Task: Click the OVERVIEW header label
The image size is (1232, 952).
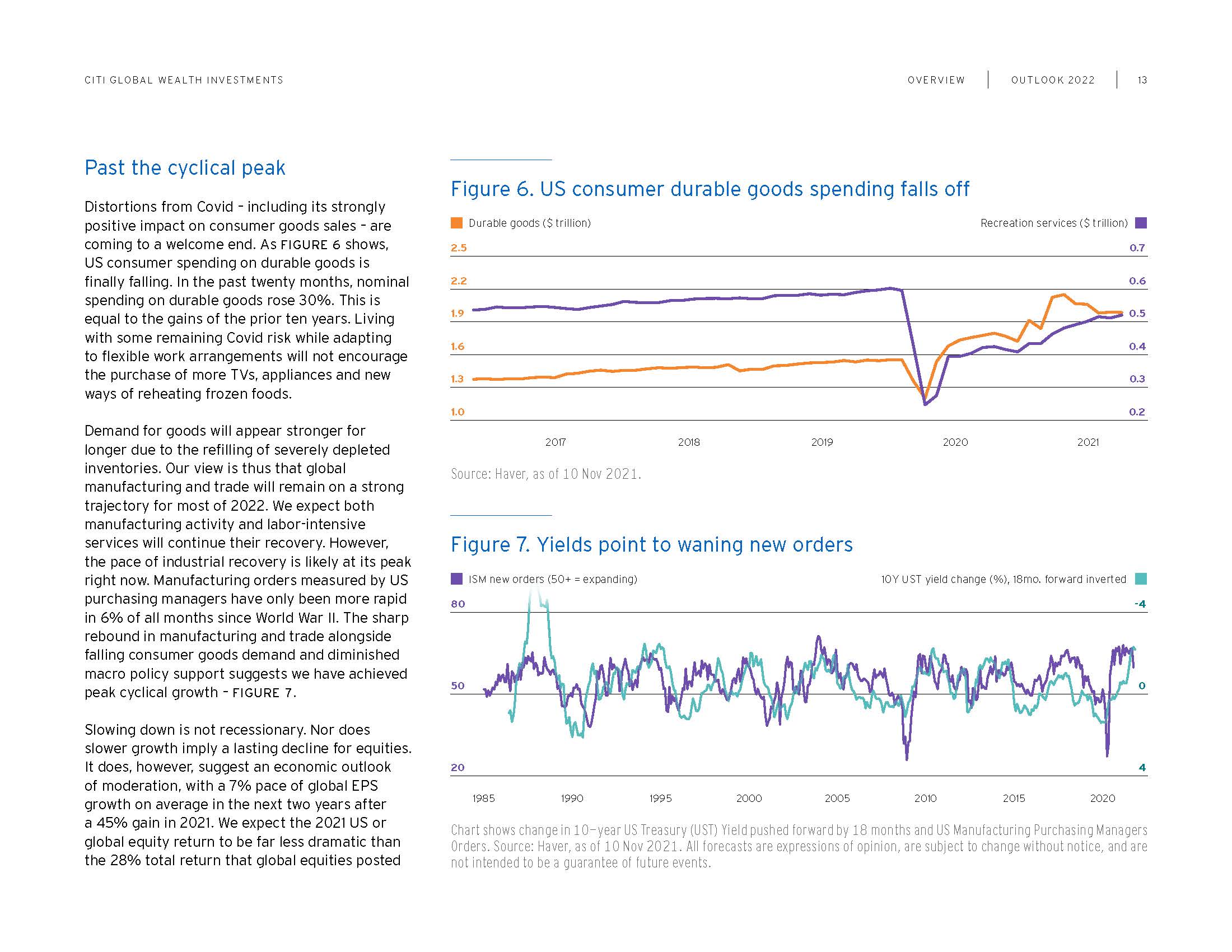Action: [936, 80]
